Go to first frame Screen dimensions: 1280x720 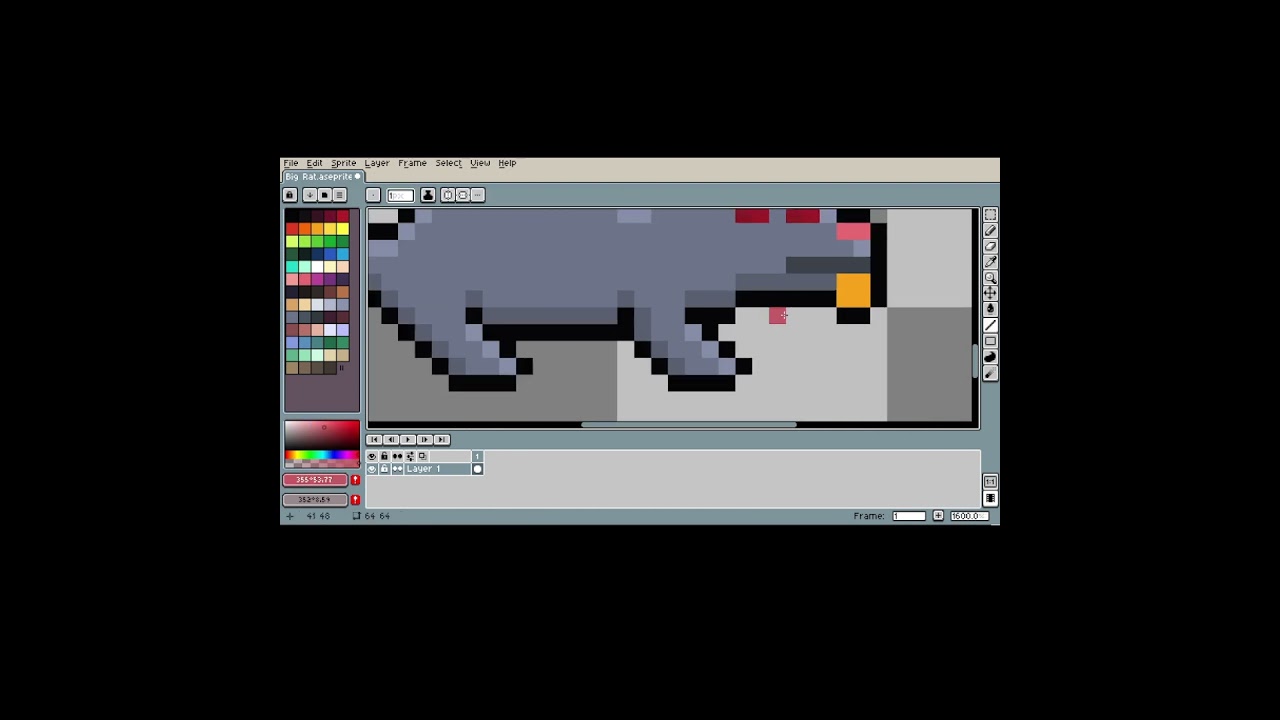pyautogui.click(x=374, y=440)
